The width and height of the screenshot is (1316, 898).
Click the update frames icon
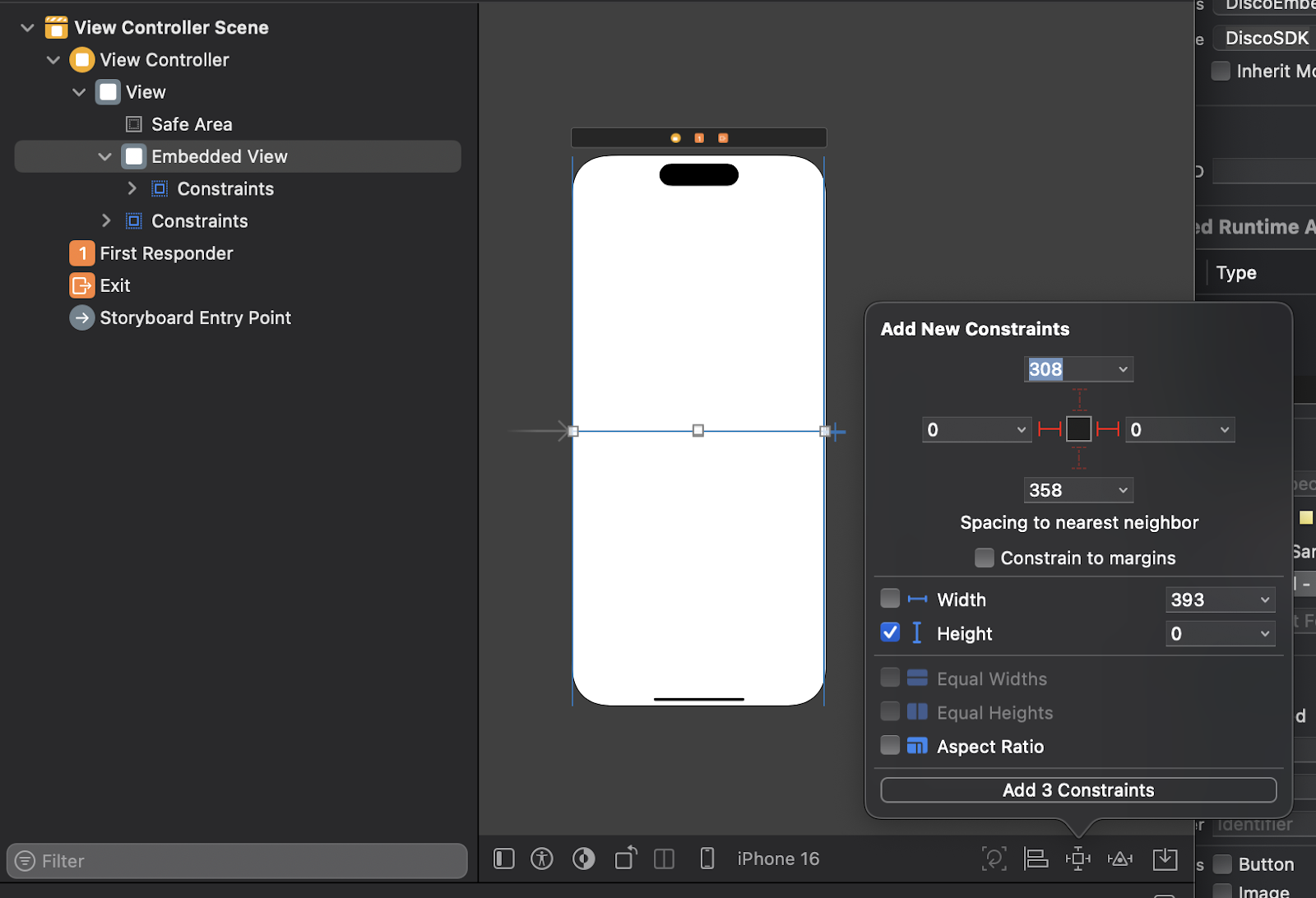(994, 859)
